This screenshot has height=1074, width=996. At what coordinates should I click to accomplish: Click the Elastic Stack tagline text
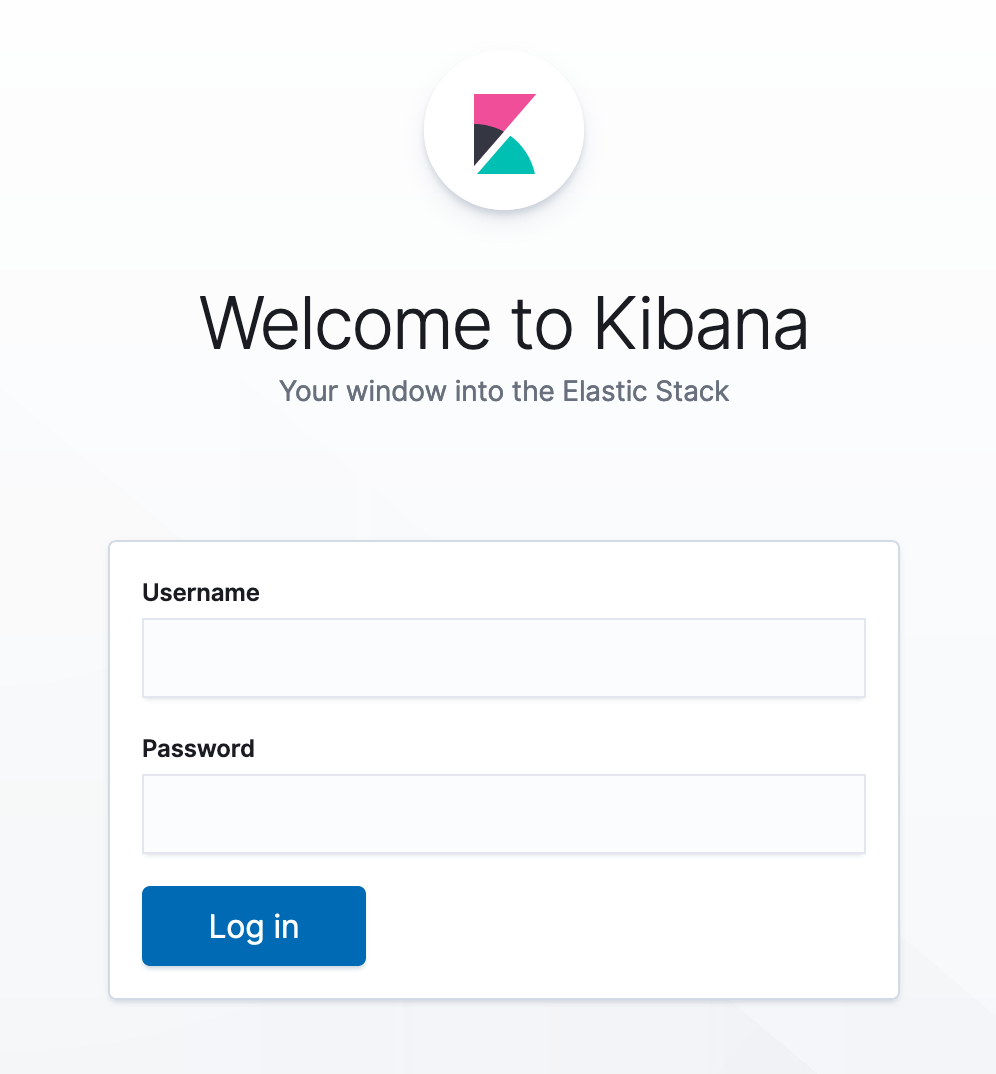504,391
